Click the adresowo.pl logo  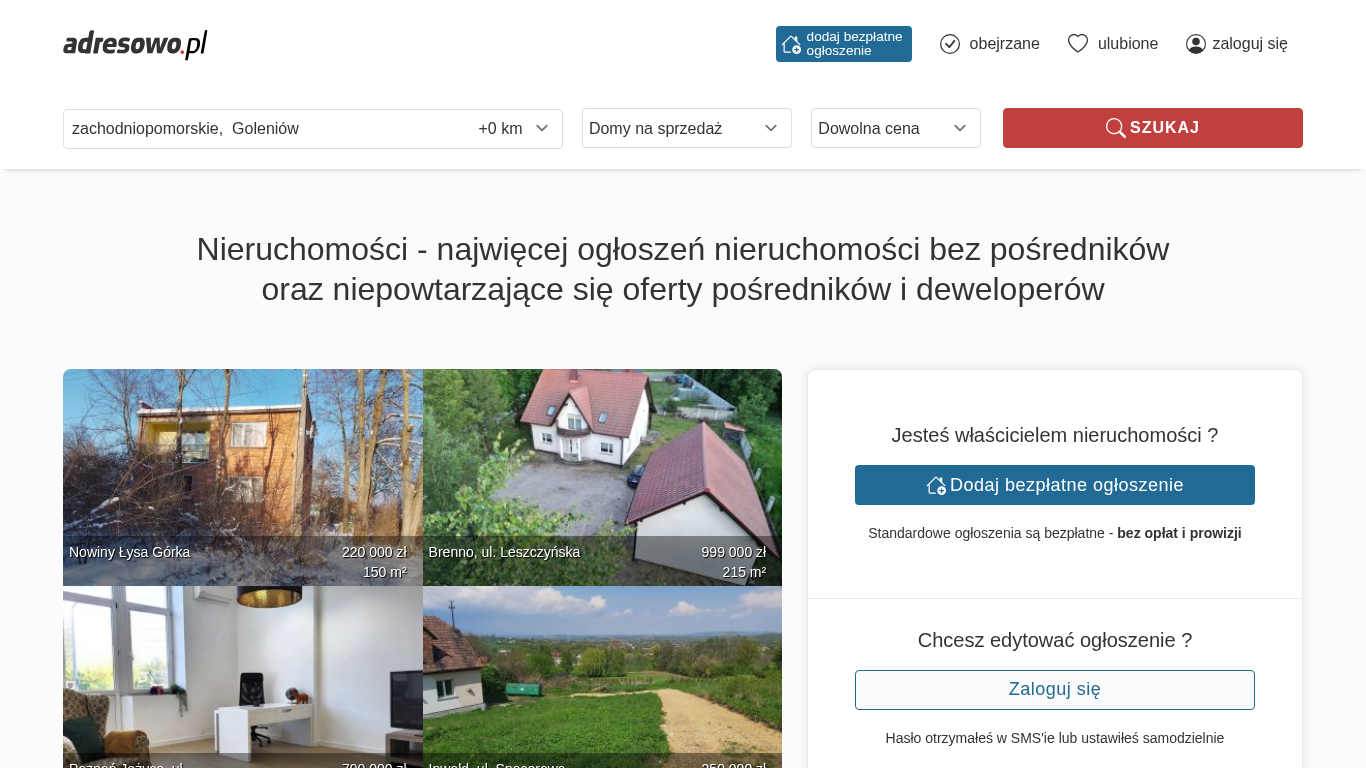(135, 44)
